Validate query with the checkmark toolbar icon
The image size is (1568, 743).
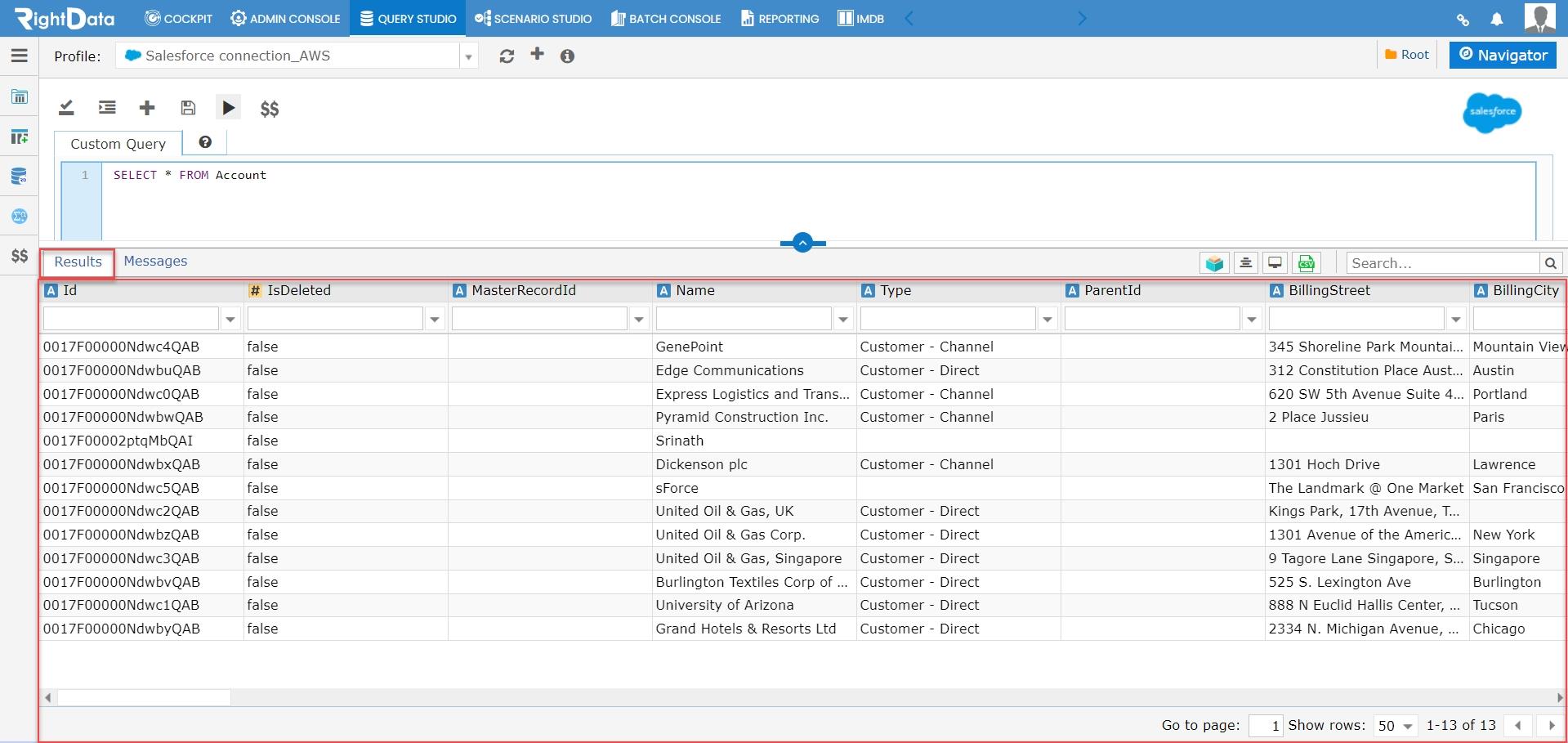coord(67,108)
